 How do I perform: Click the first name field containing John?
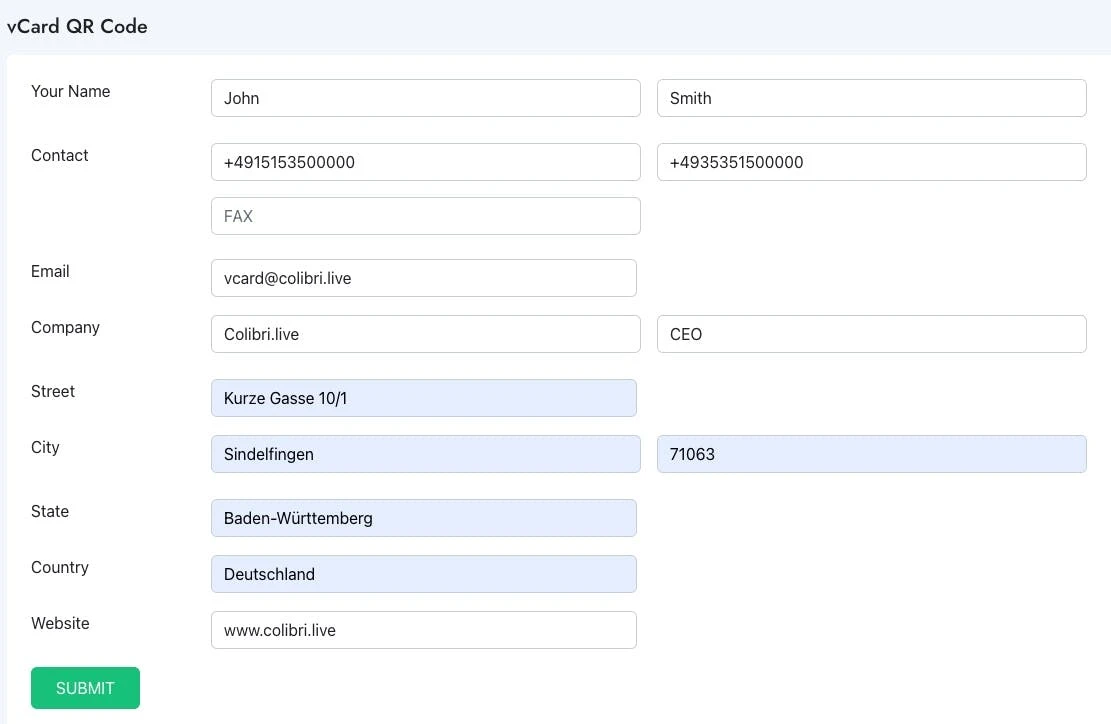click(425, 98)
